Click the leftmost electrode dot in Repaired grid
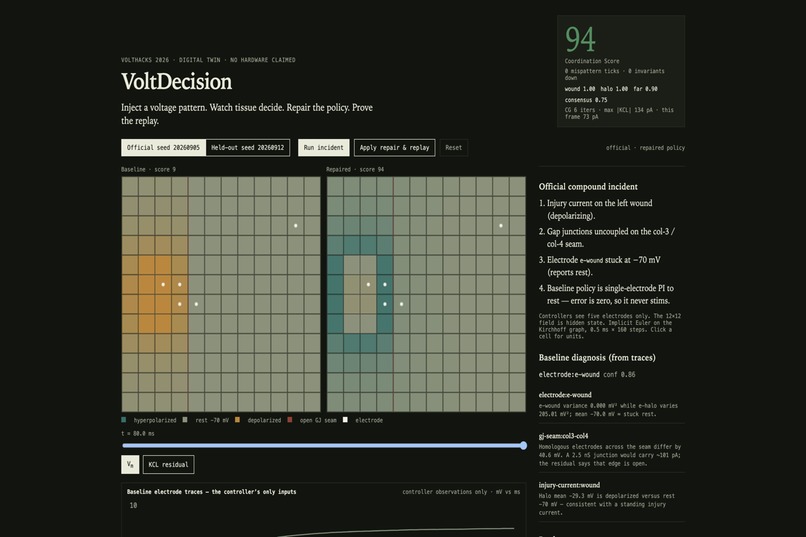This screenshot has height=537, width=806. point(368,284)
